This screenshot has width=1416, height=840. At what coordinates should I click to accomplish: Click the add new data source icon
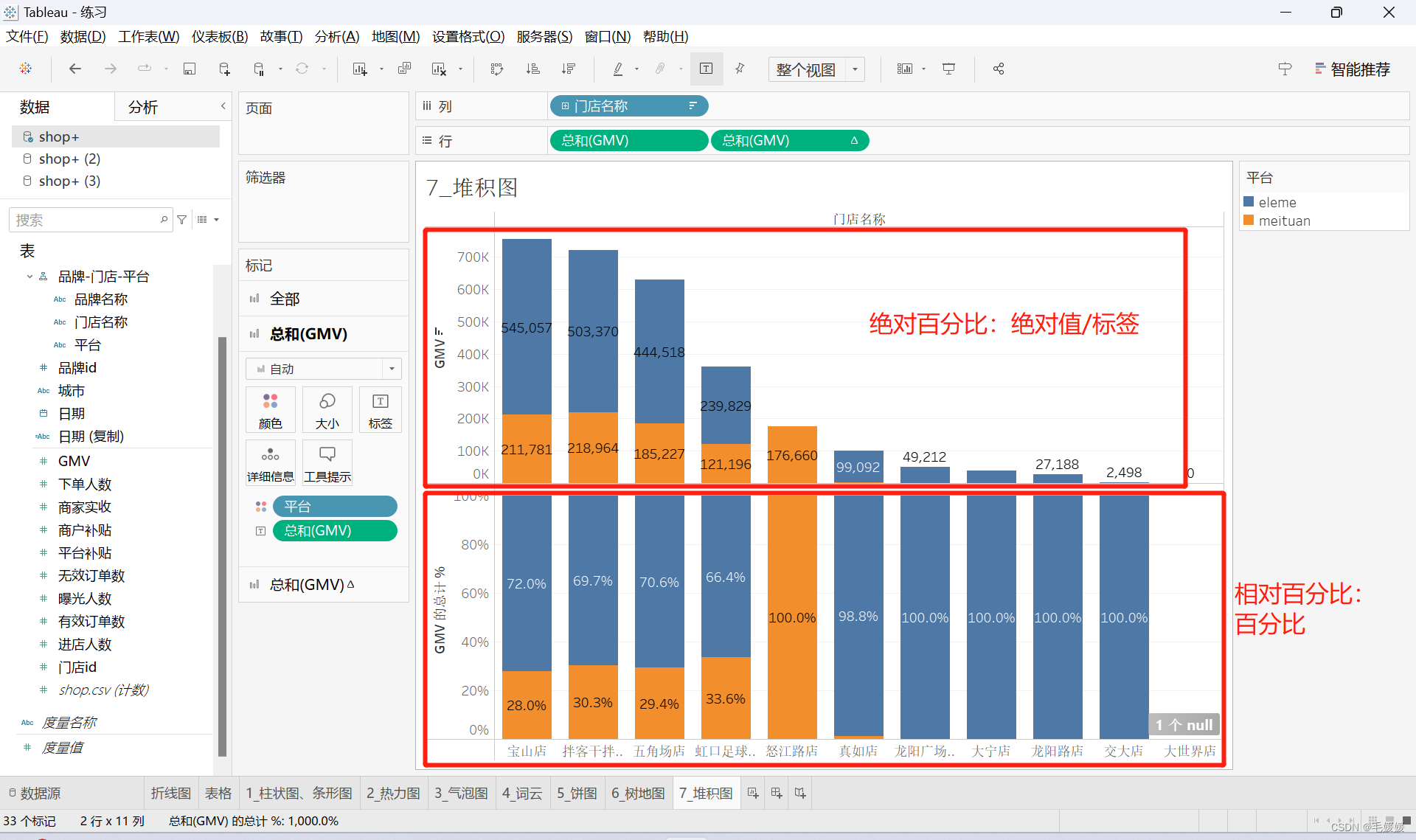[x=225, y=69]
